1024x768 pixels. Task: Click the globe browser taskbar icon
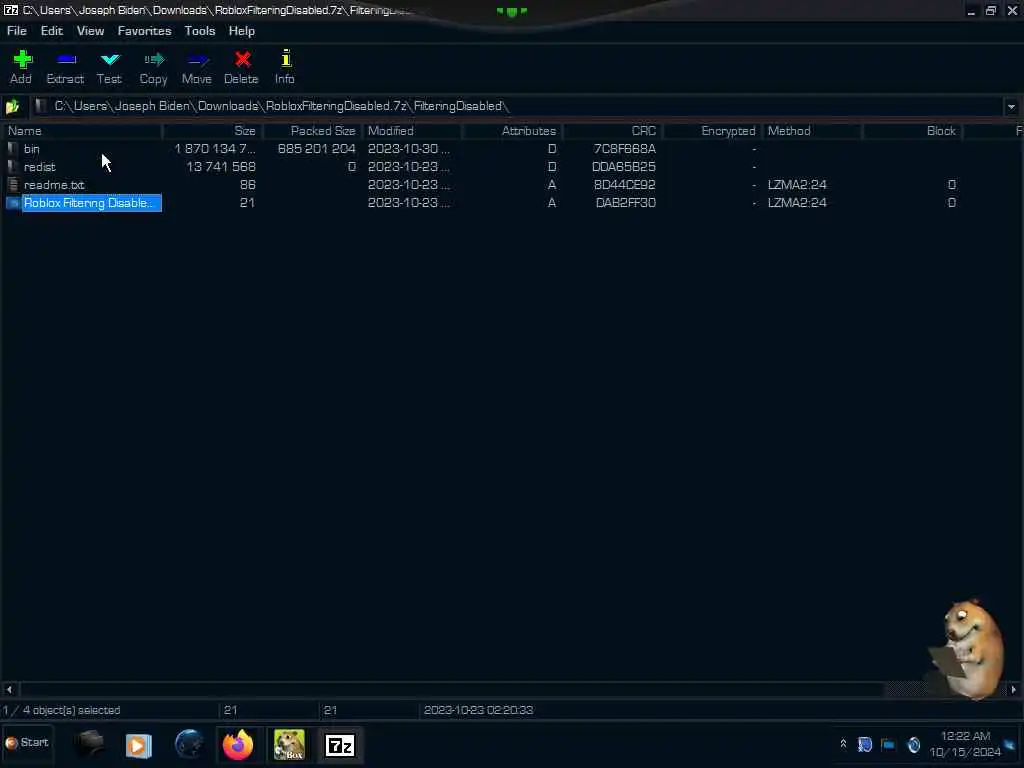(189, 745)
